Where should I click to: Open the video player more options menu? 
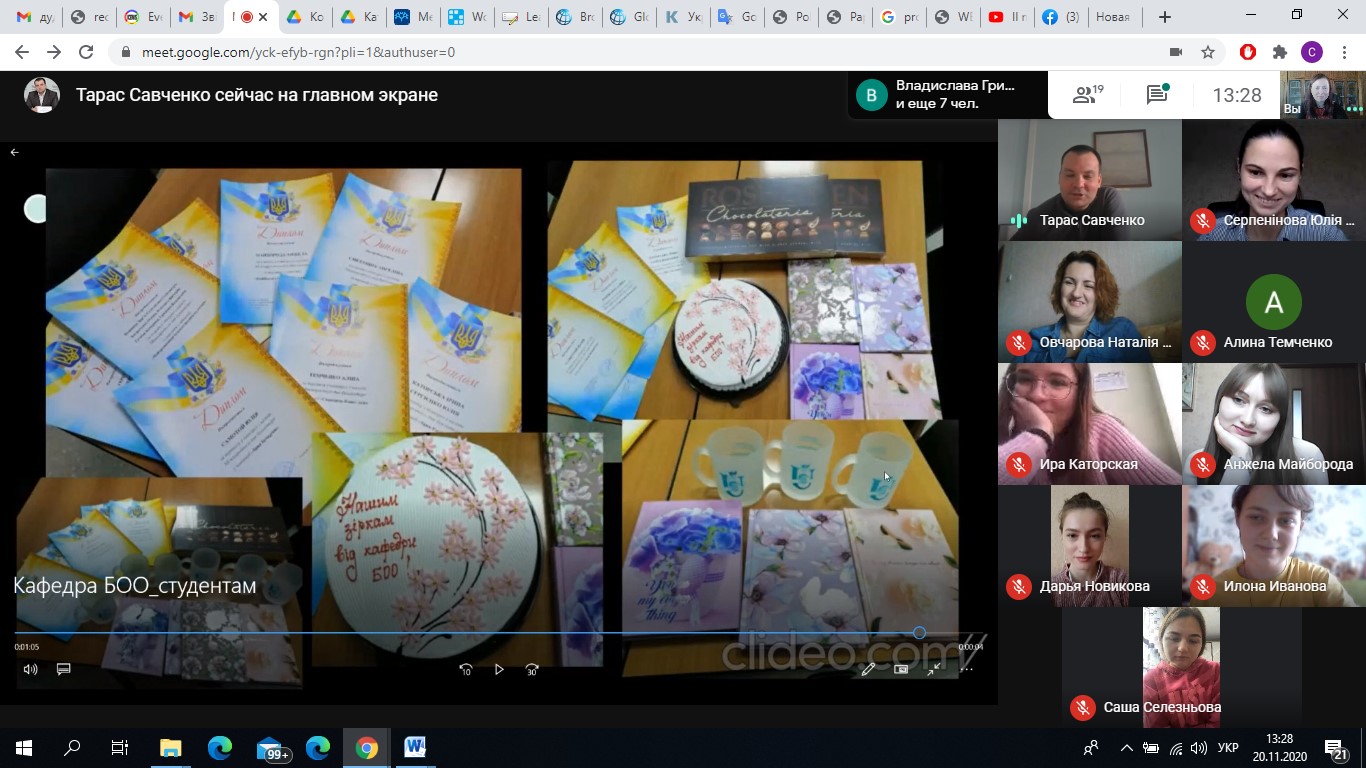coord(967,669)
